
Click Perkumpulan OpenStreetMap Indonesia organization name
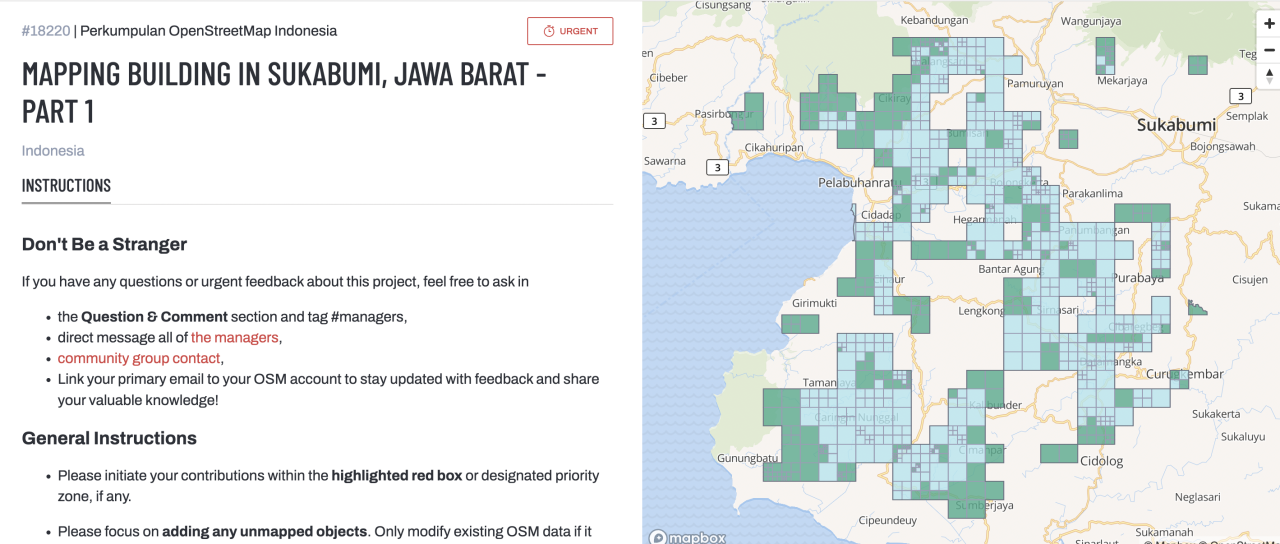208,31
